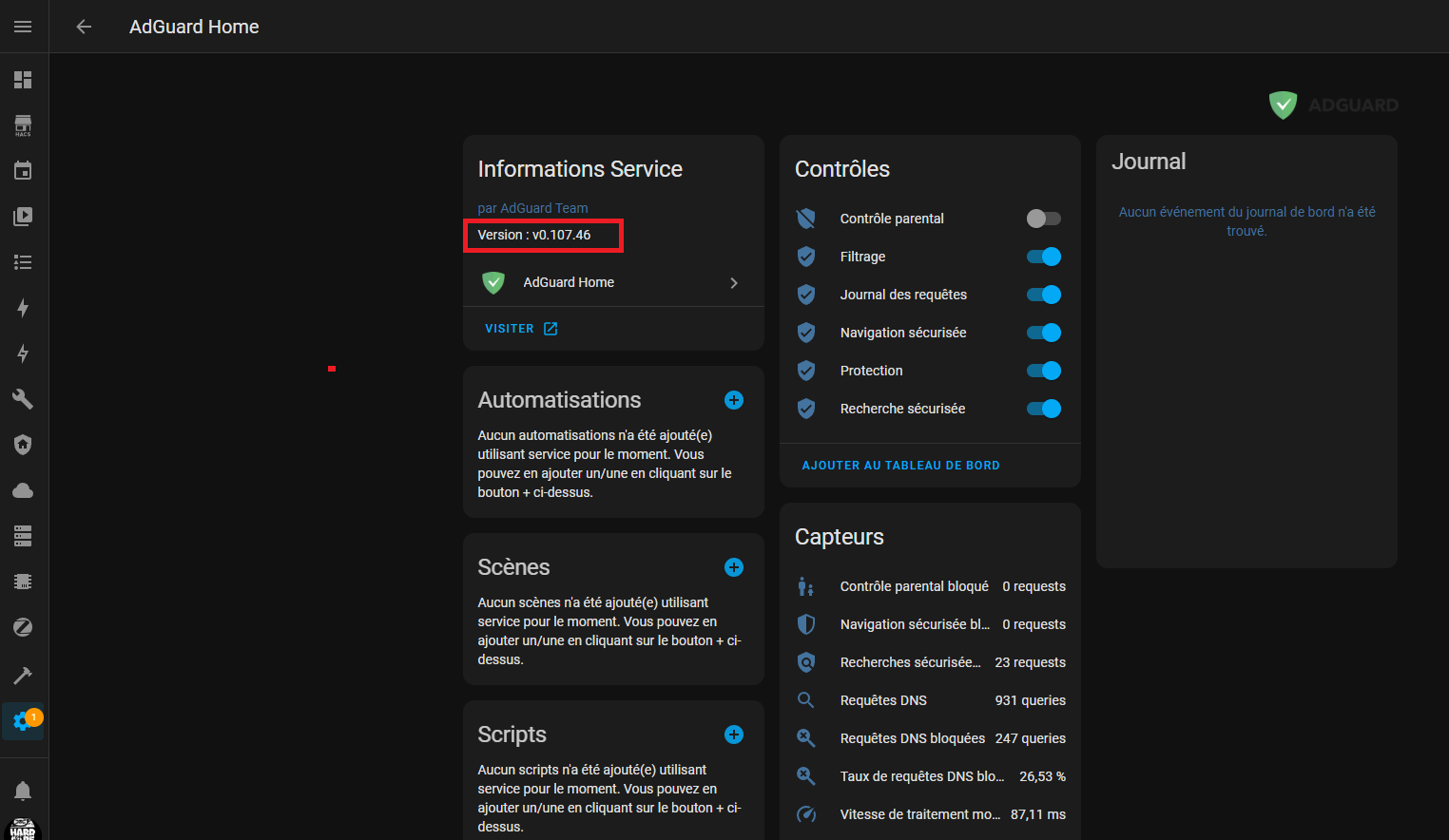The image size is (1449, 840).
Task: Open the 'par AdGuard Team' link
Action: coord(532,208)
